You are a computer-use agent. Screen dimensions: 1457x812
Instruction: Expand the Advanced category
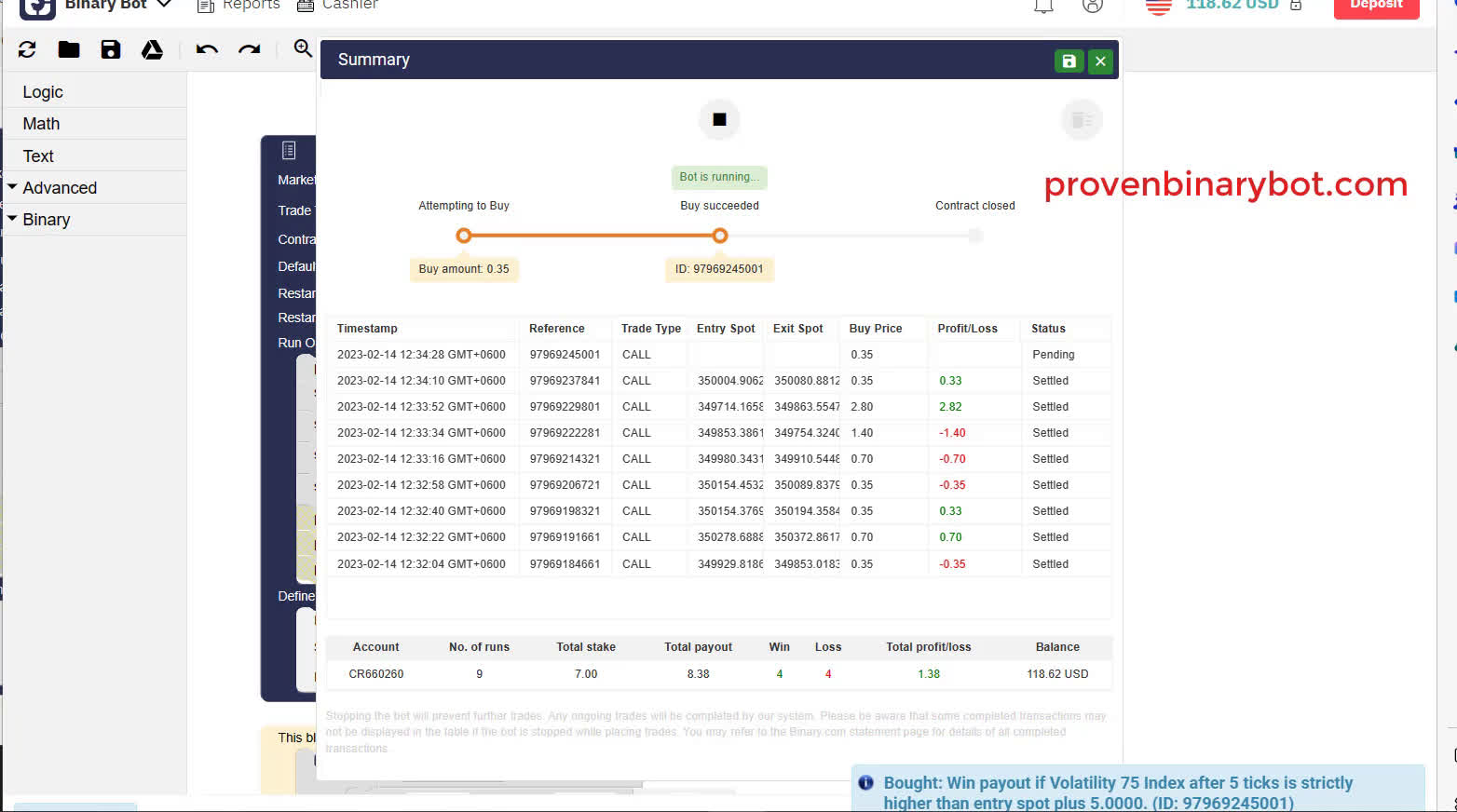tap(58, 187)
